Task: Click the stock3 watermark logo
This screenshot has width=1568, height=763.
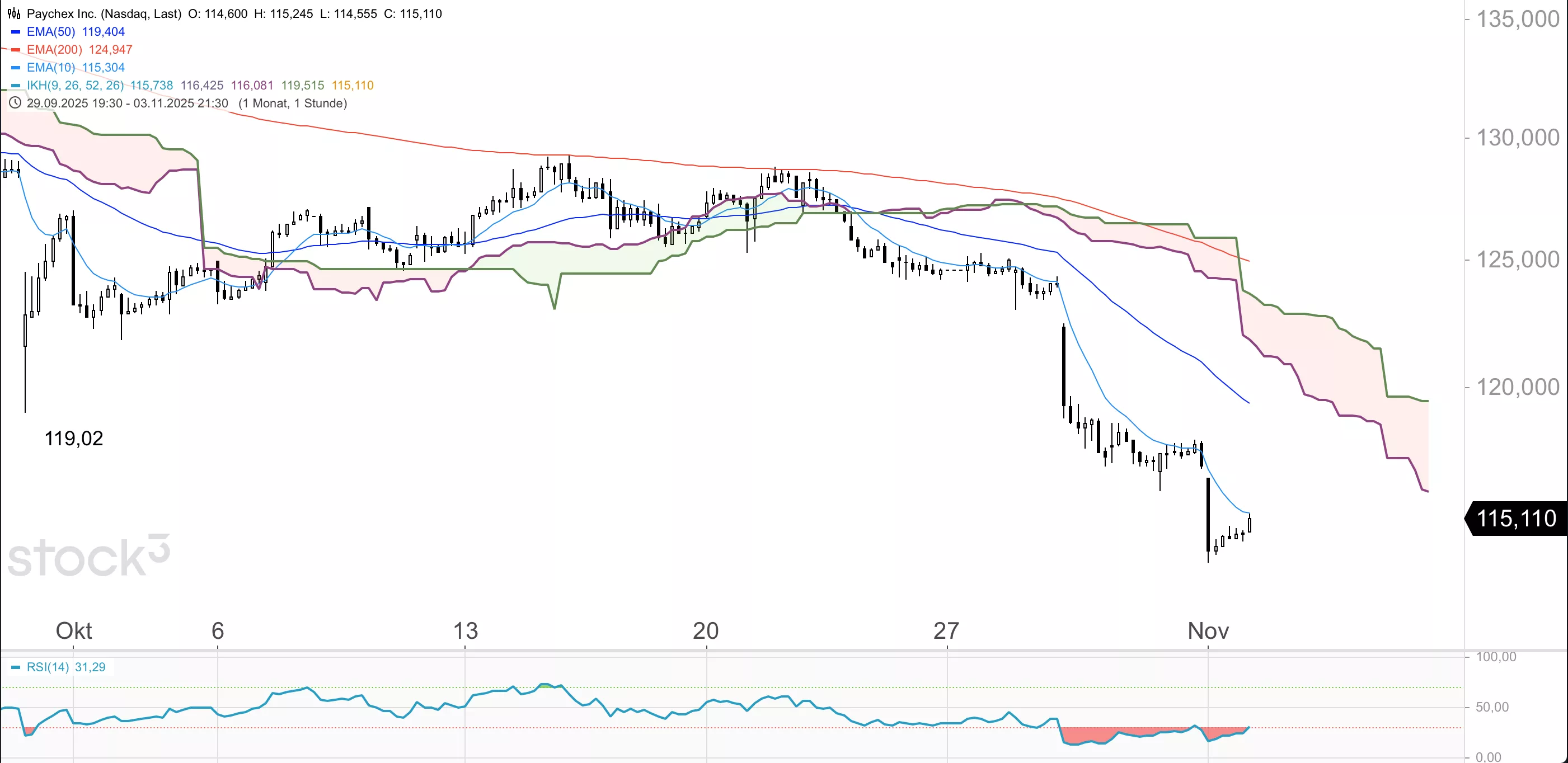Action: pos(89,556)
